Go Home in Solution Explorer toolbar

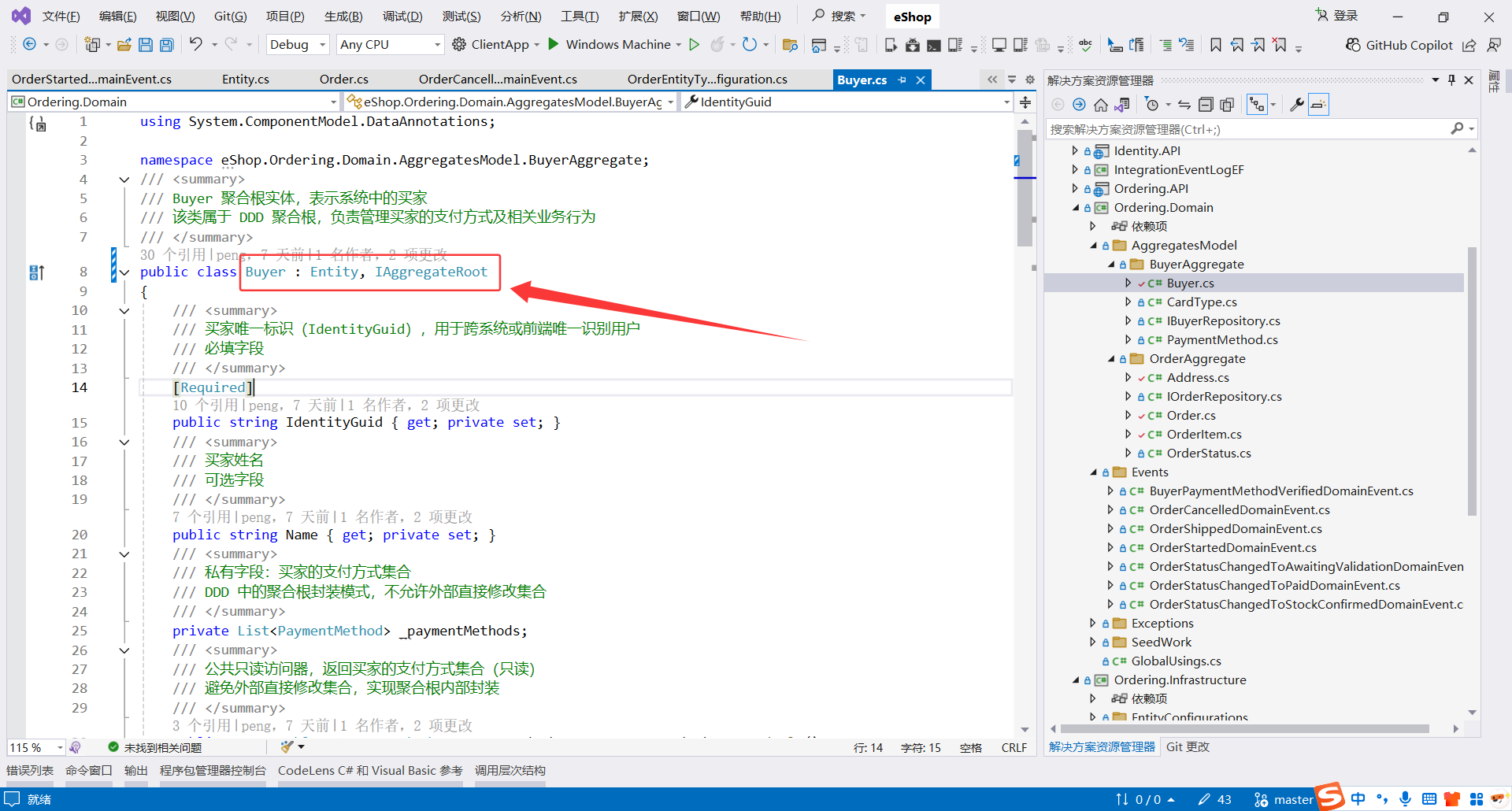click(1101, 105)
